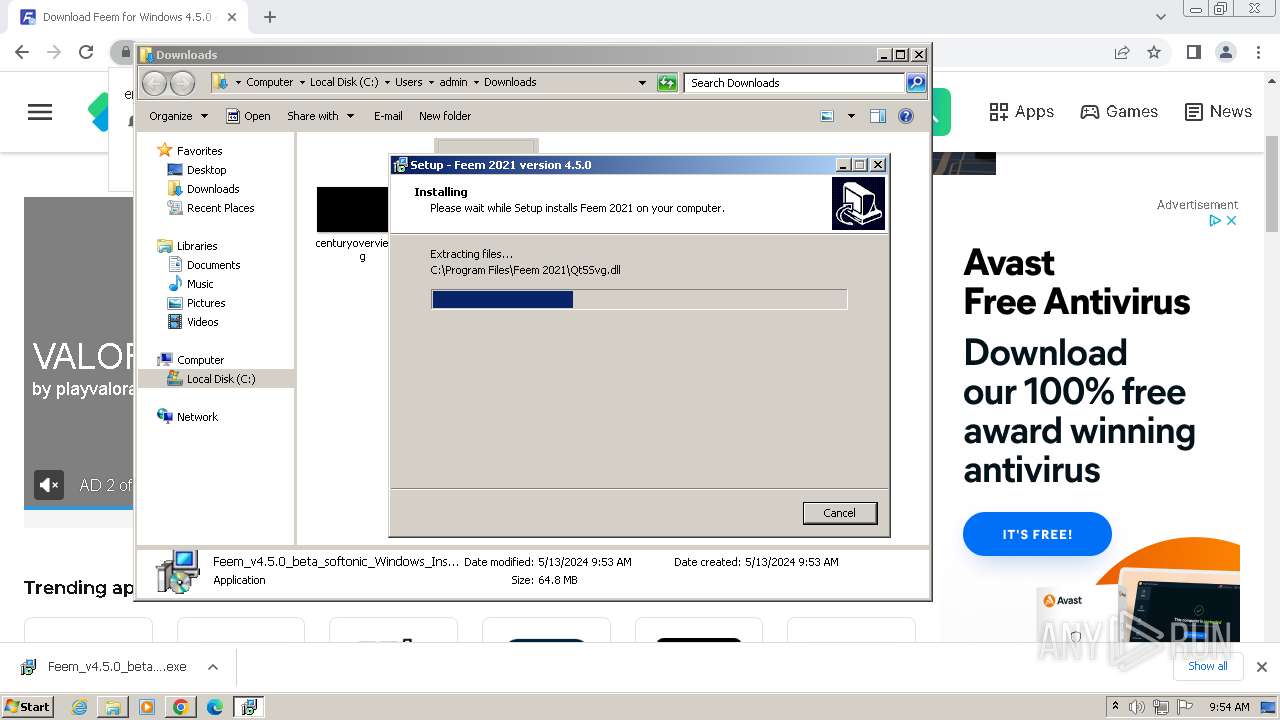The image size is (1280, 720).
Task: Click the Explorer help icon
Action: (x=906, y=116)
